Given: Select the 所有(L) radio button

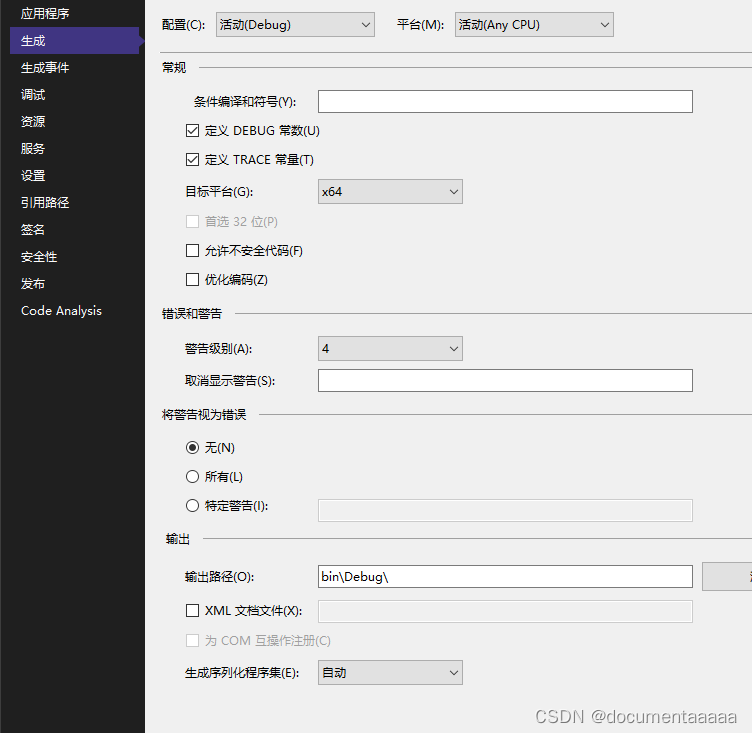Looking at the screenshot, I should pos(192,476).
